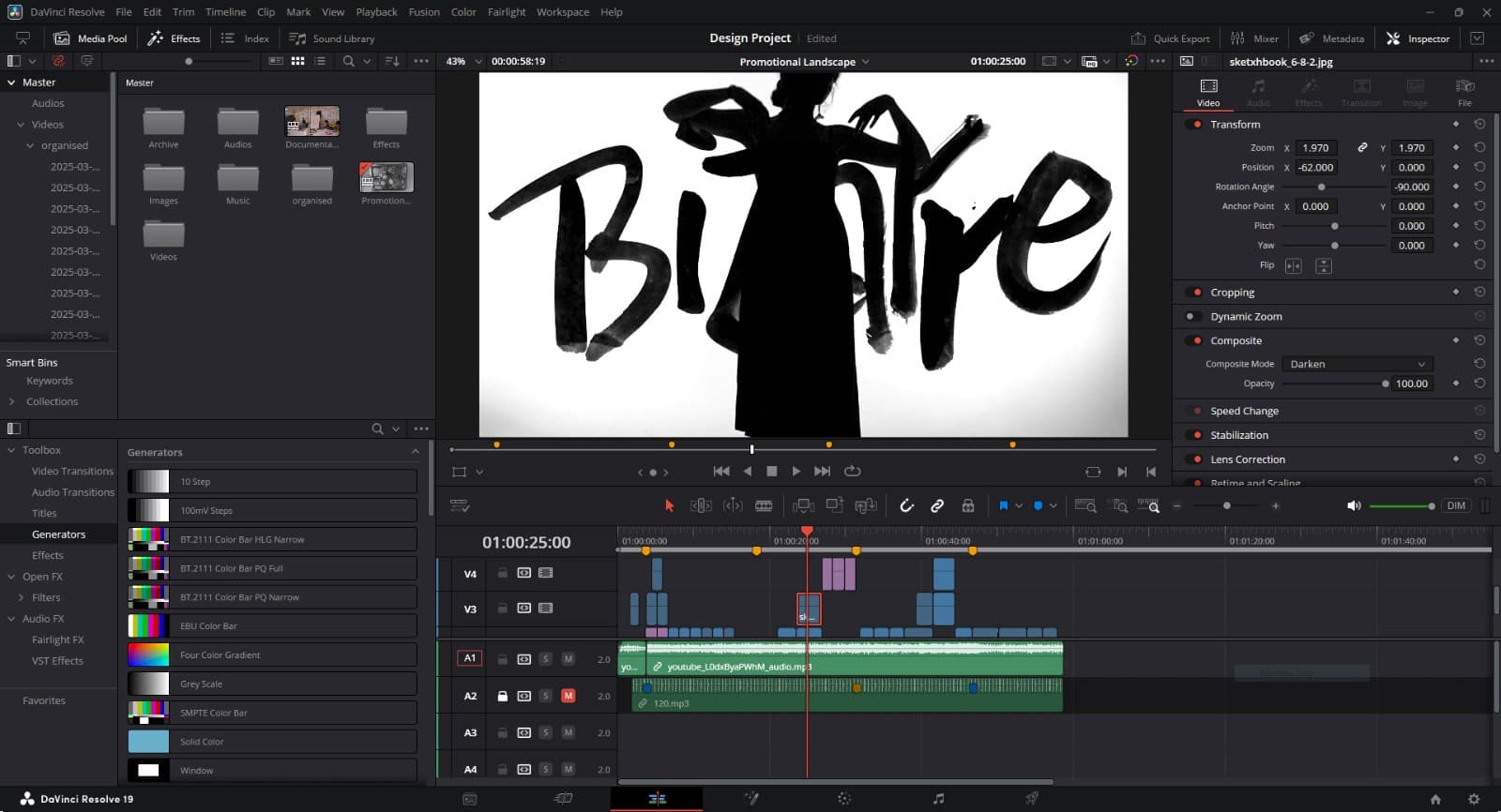Select the Blade Edit razor tool
The width and height of the screenshot is (1501, 812).
pos(764,505)
